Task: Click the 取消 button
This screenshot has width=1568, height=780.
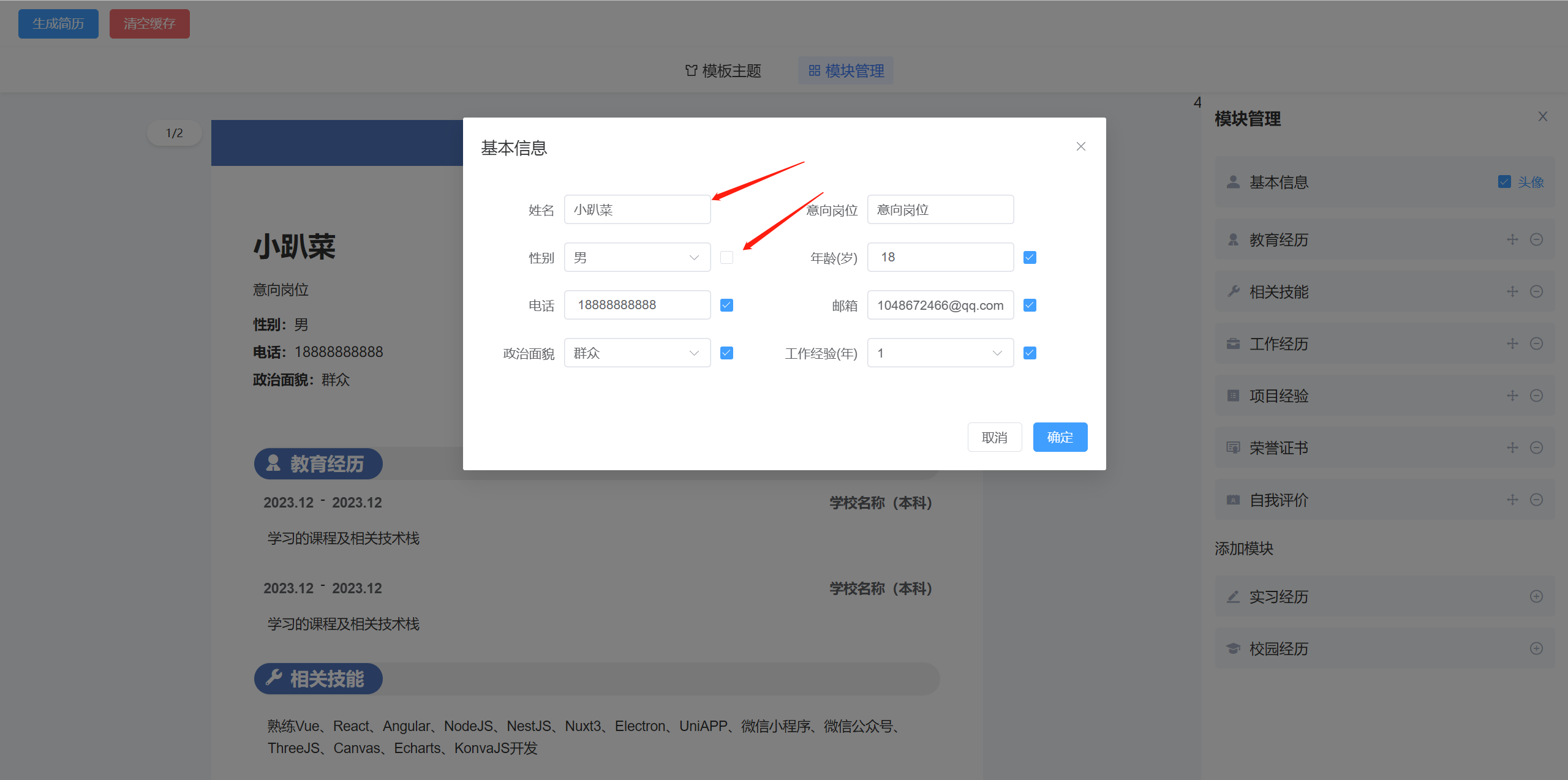Action: point(994,437)
